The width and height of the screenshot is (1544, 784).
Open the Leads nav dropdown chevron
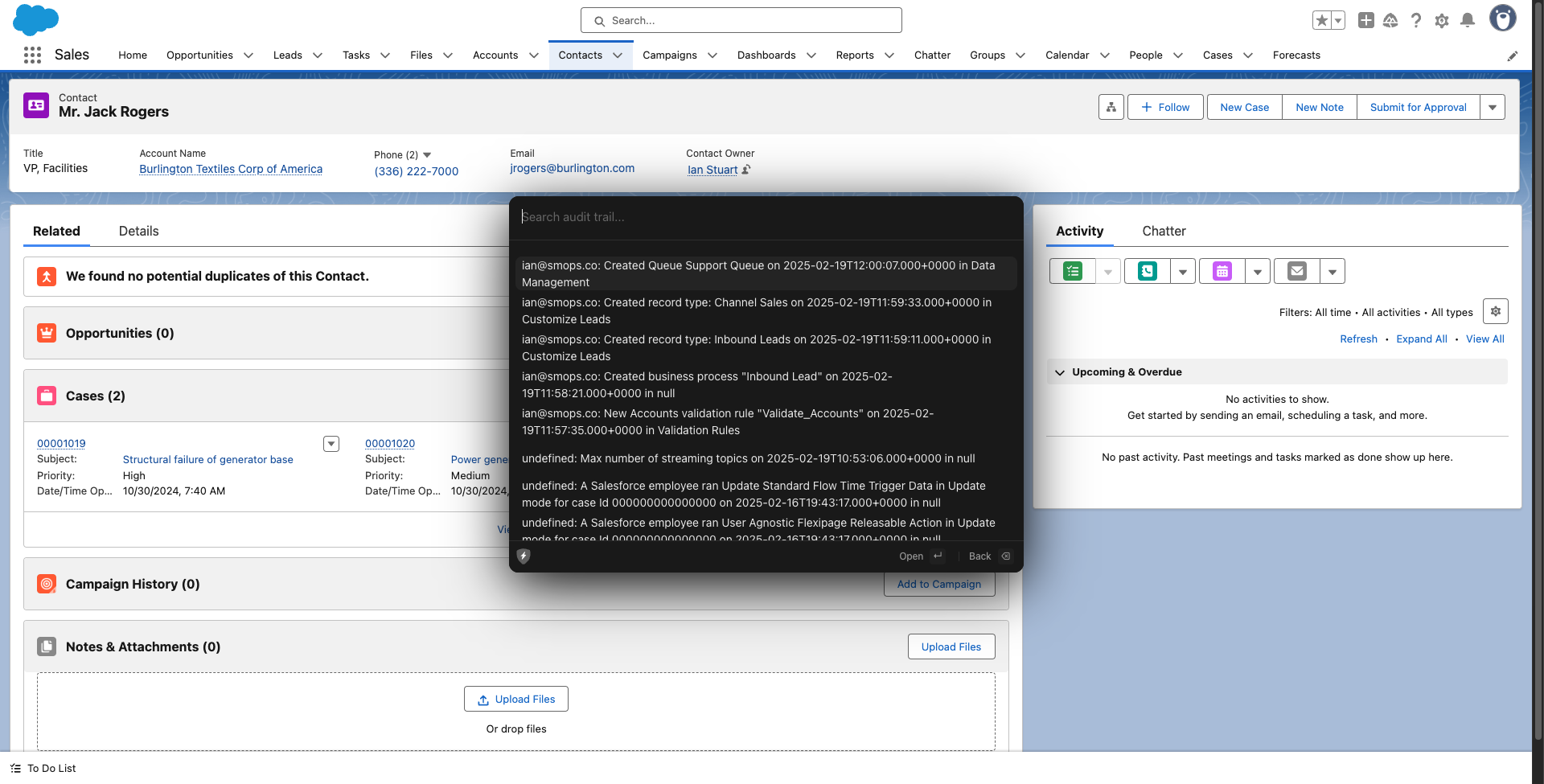[x=318, y=55]
